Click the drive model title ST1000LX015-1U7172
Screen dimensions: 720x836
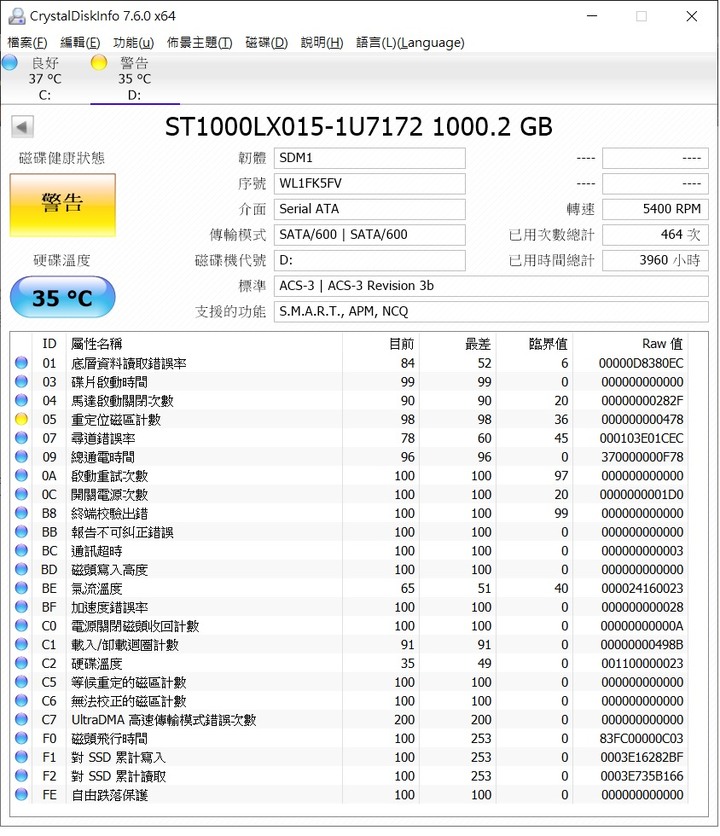293,127
